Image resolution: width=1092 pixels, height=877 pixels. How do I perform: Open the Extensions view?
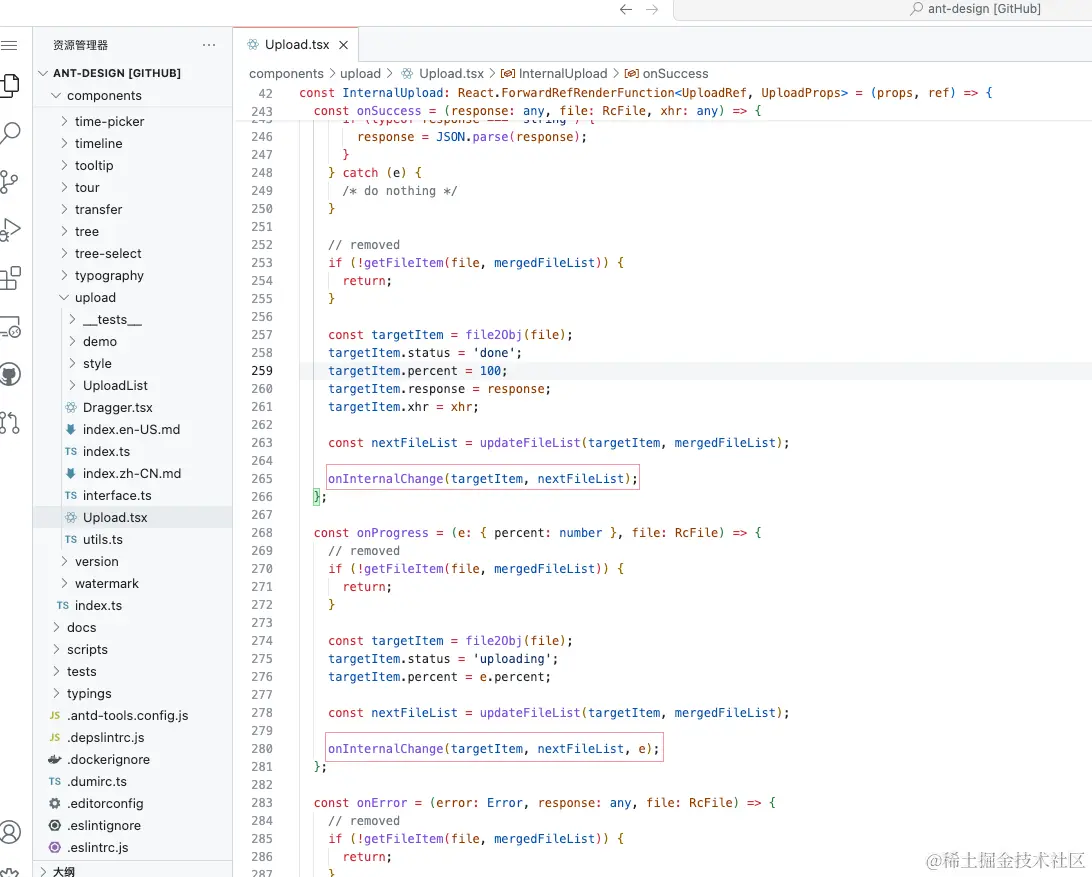pos(10,278)
